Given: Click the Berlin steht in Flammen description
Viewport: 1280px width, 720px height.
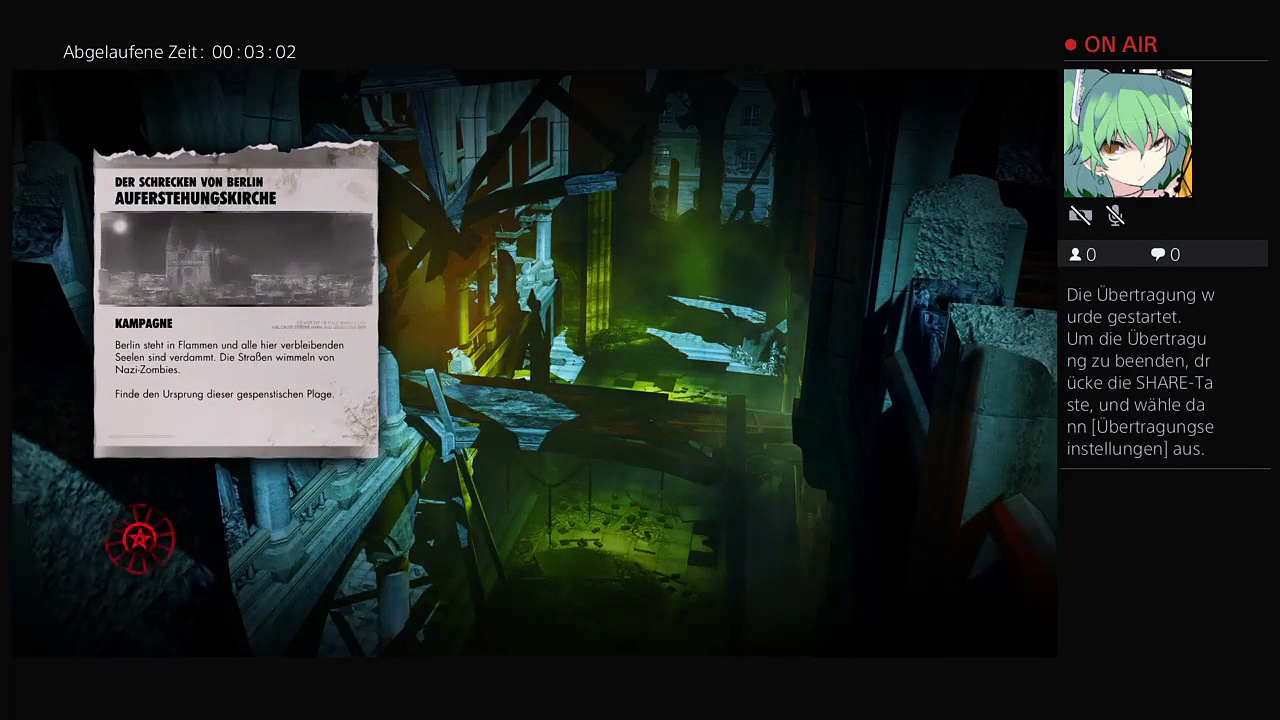Looking at the screenshot, I should (229, 357).
